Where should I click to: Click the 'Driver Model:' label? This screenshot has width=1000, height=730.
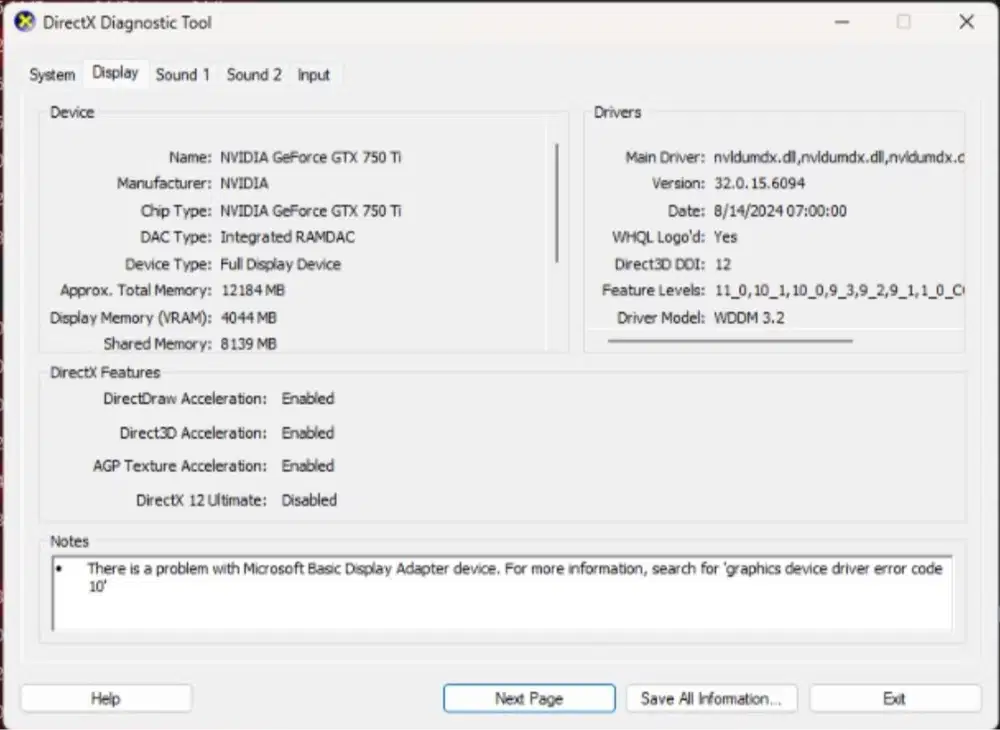[x=661, y=318]
